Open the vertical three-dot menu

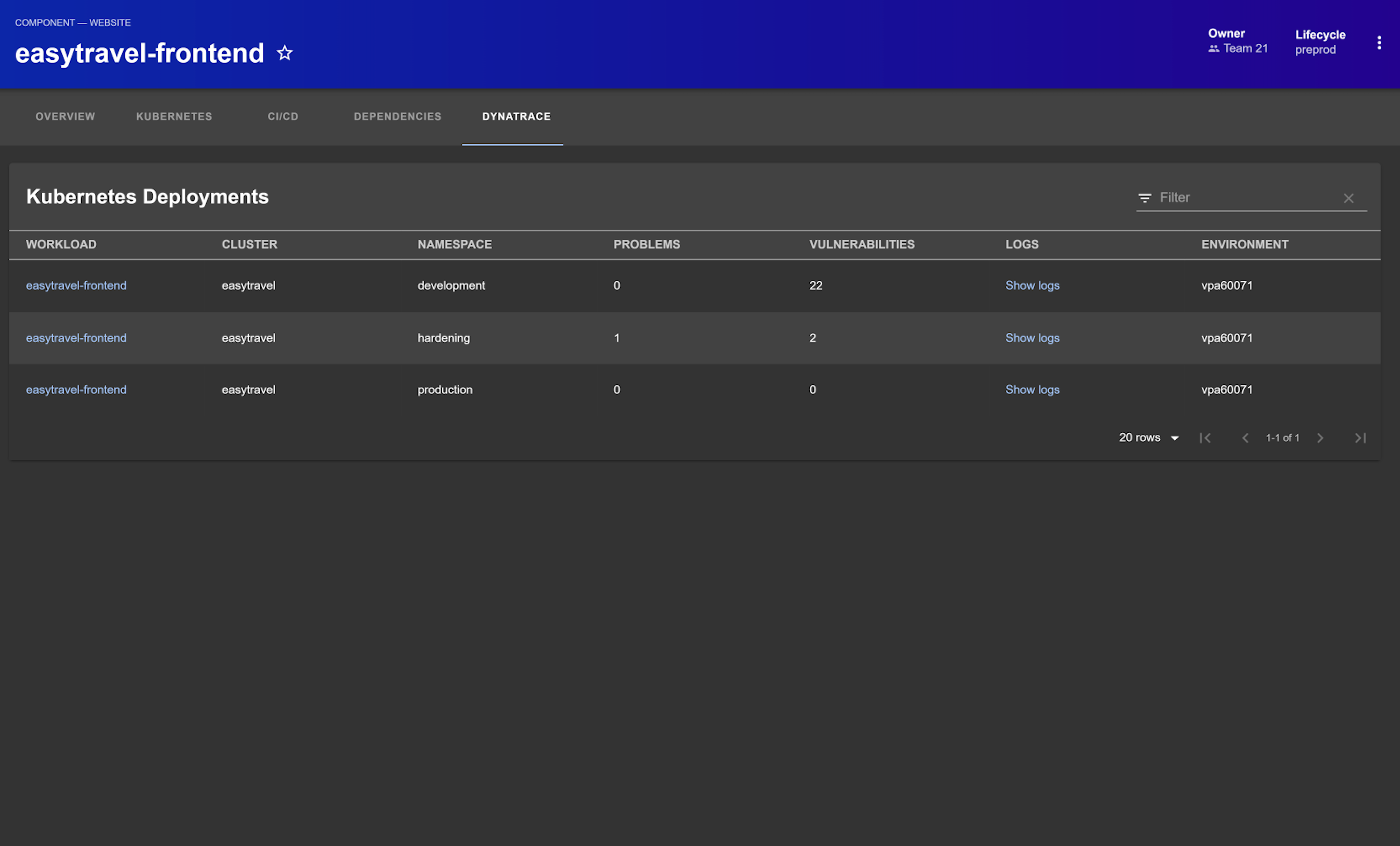pos(1379,42)
